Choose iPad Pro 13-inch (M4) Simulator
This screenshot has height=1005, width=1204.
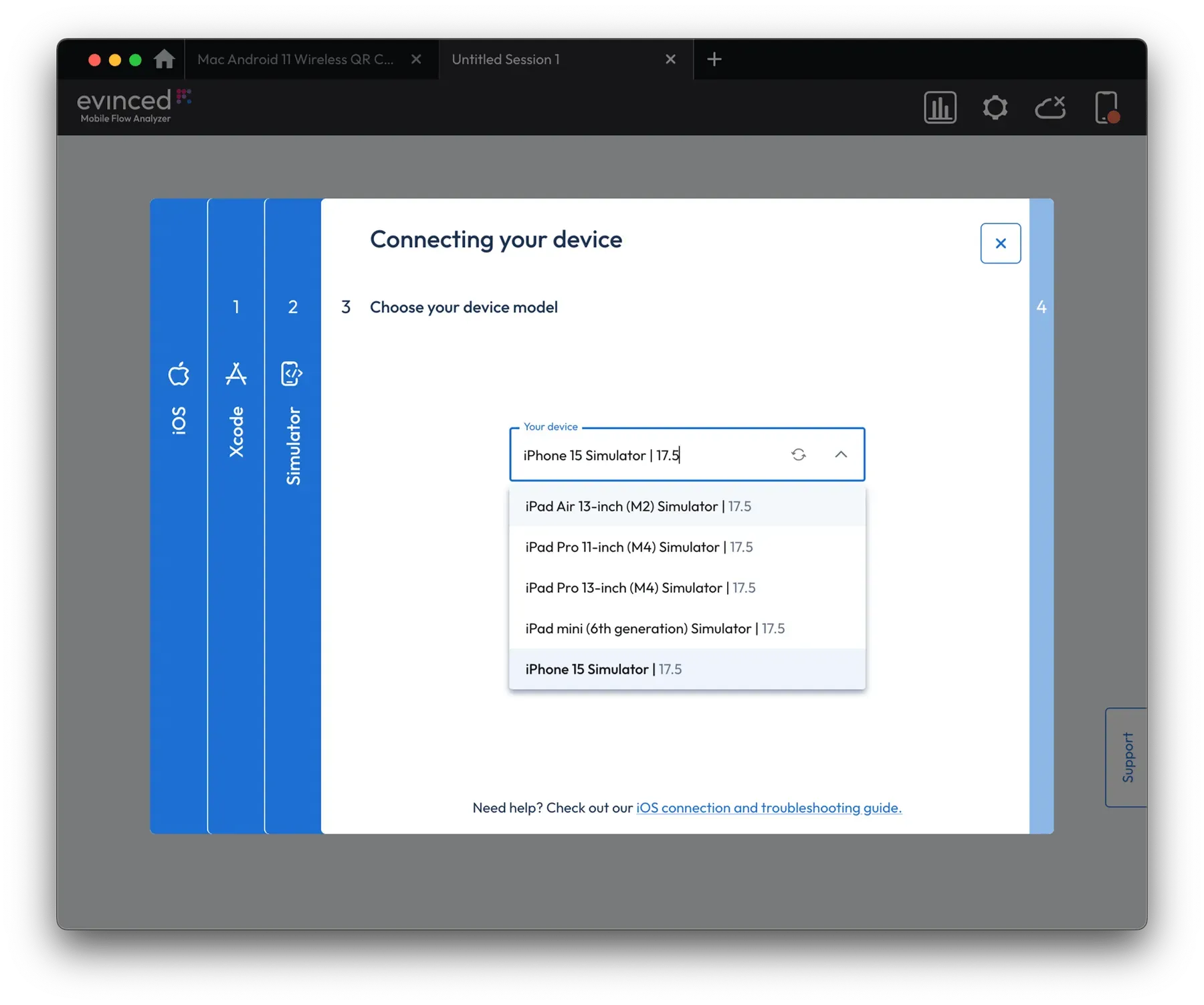687,588
